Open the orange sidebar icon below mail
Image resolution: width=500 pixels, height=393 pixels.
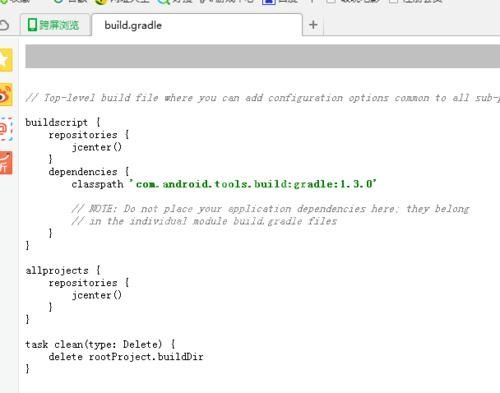tap(6, 163)
